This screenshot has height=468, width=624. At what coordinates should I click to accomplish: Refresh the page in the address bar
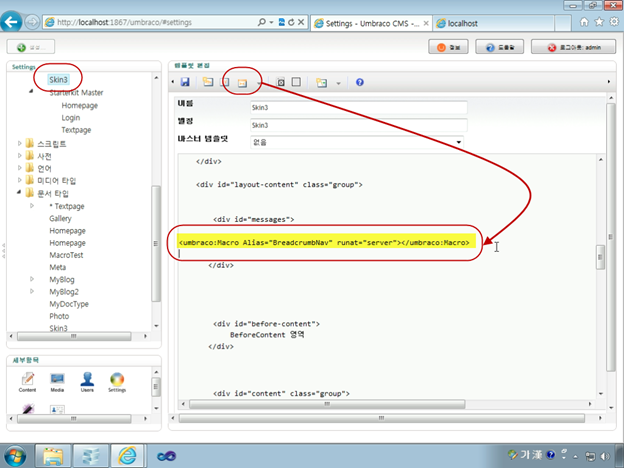[x=291, y=22]
